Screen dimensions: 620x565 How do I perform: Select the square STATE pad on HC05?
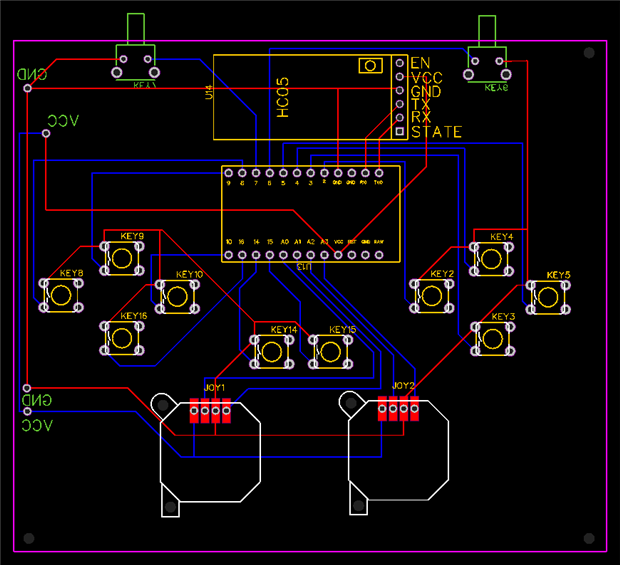pyautogui.click(x=400, y=131)
